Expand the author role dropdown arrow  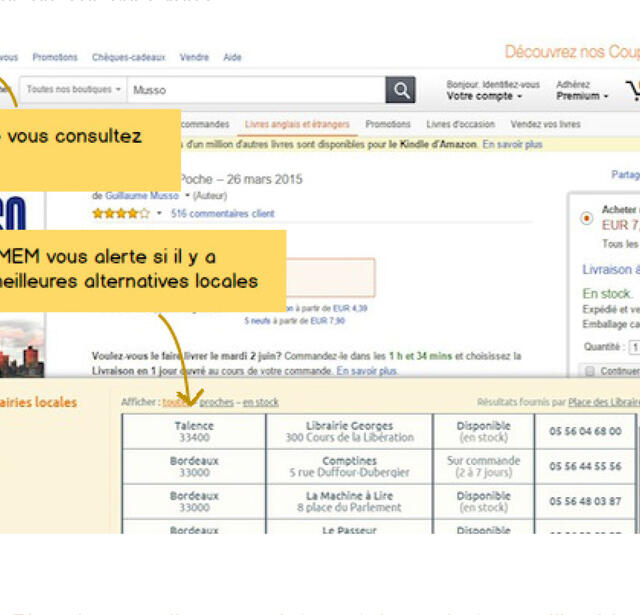(x=187, y=196)
